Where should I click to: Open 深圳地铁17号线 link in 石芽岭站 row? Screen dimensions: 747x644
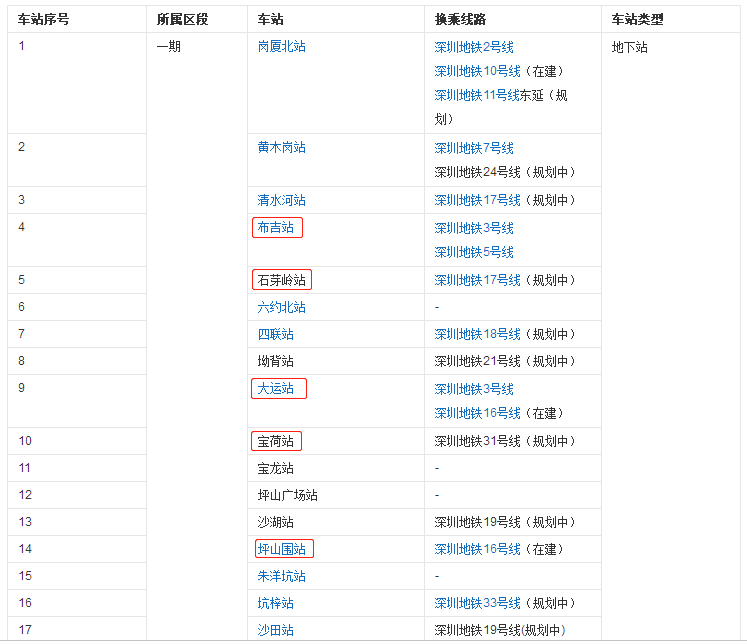[x=477, y=281]
